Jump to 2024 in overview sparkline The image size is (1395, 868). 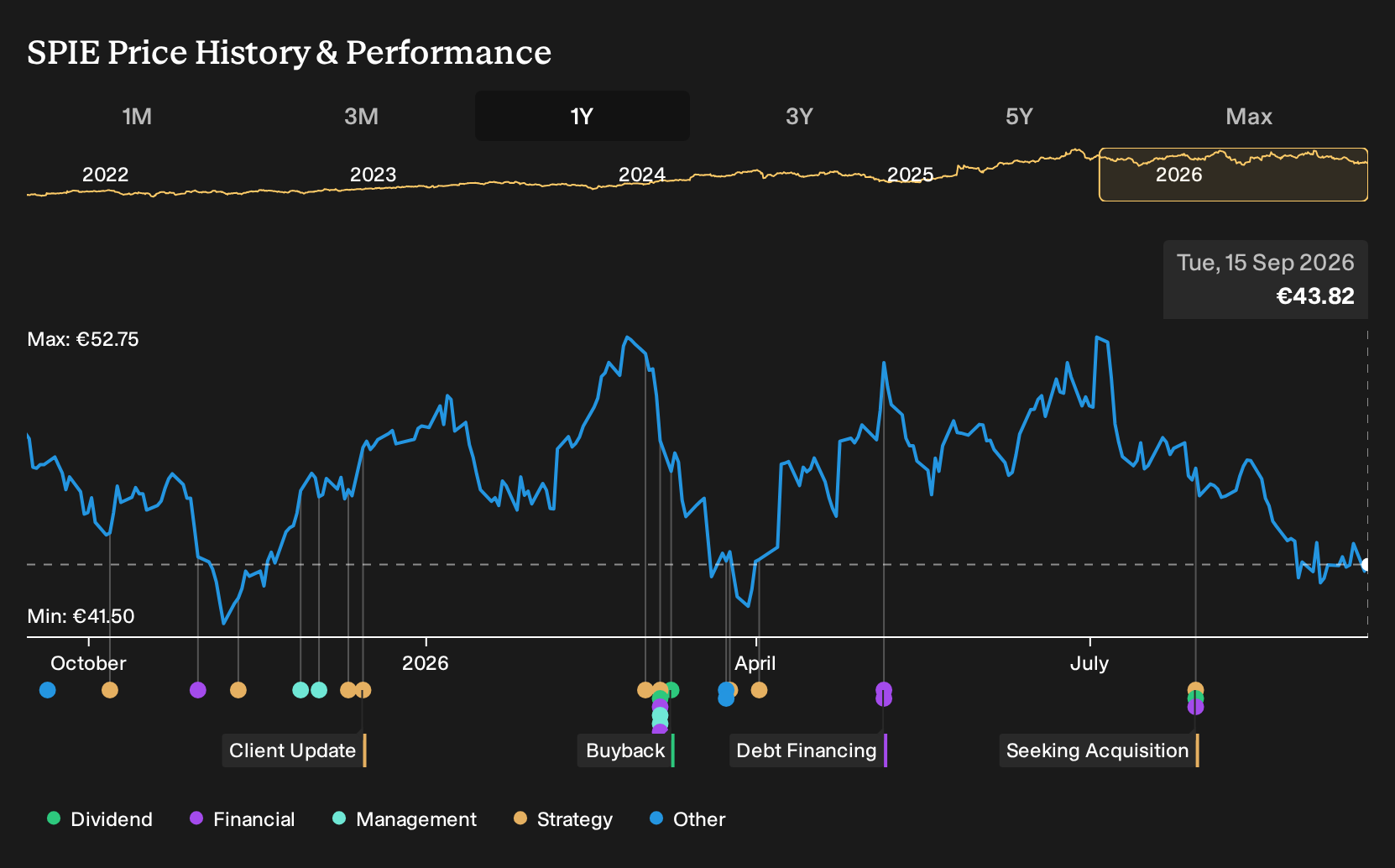[642, 175]
